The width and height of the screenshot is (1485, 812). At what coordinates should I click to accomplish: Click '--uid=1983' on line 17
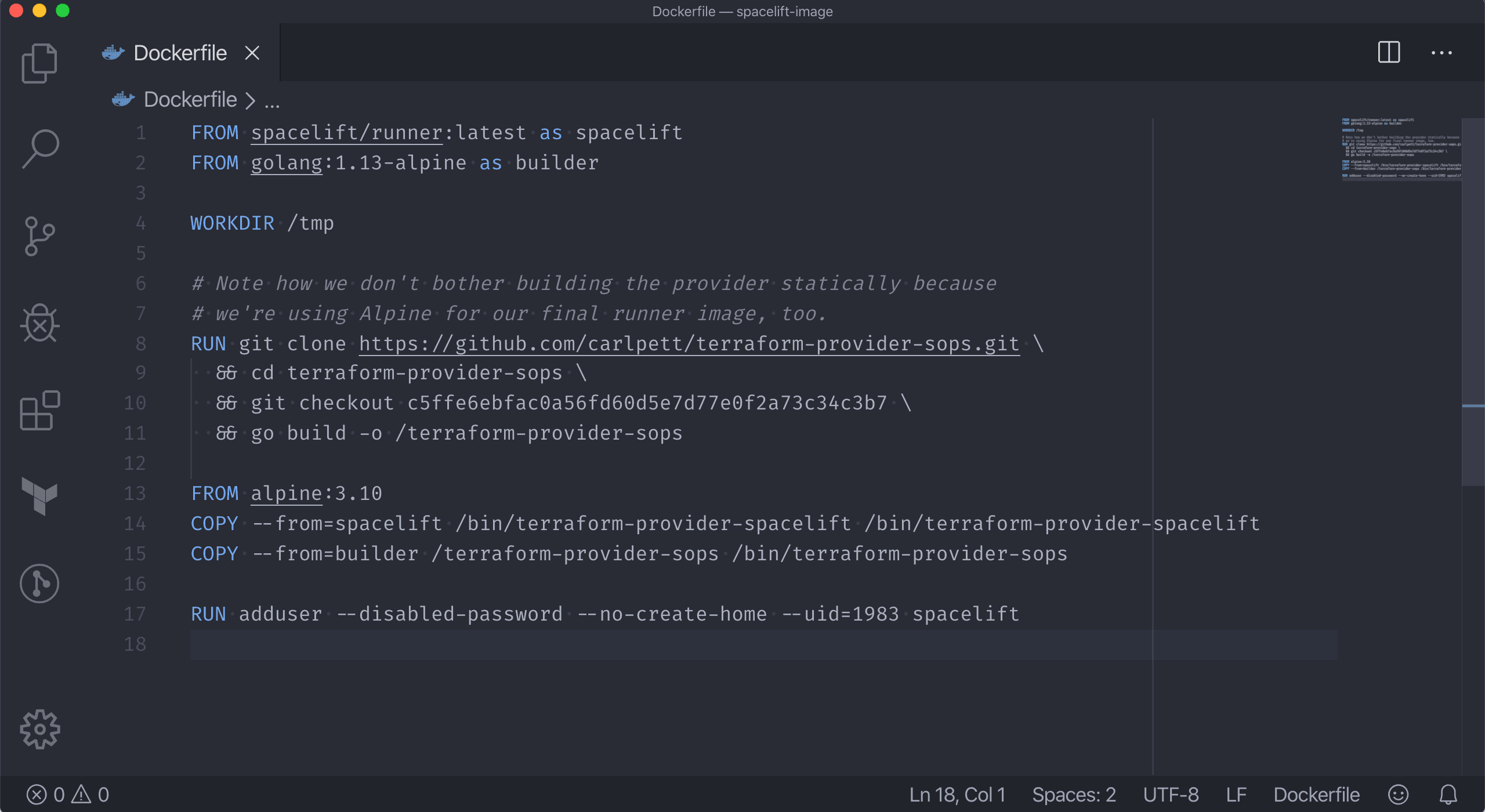point(840,614)
